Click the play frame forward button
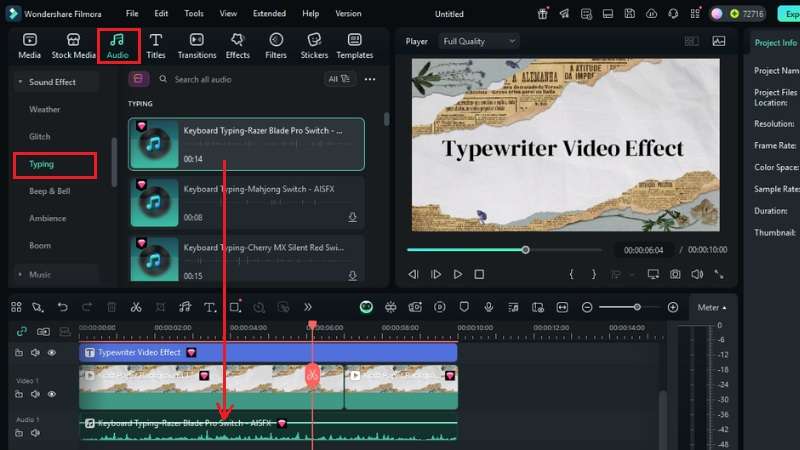Image resolution: width=800 pixels, height=450 pixels. pos(436,274)
